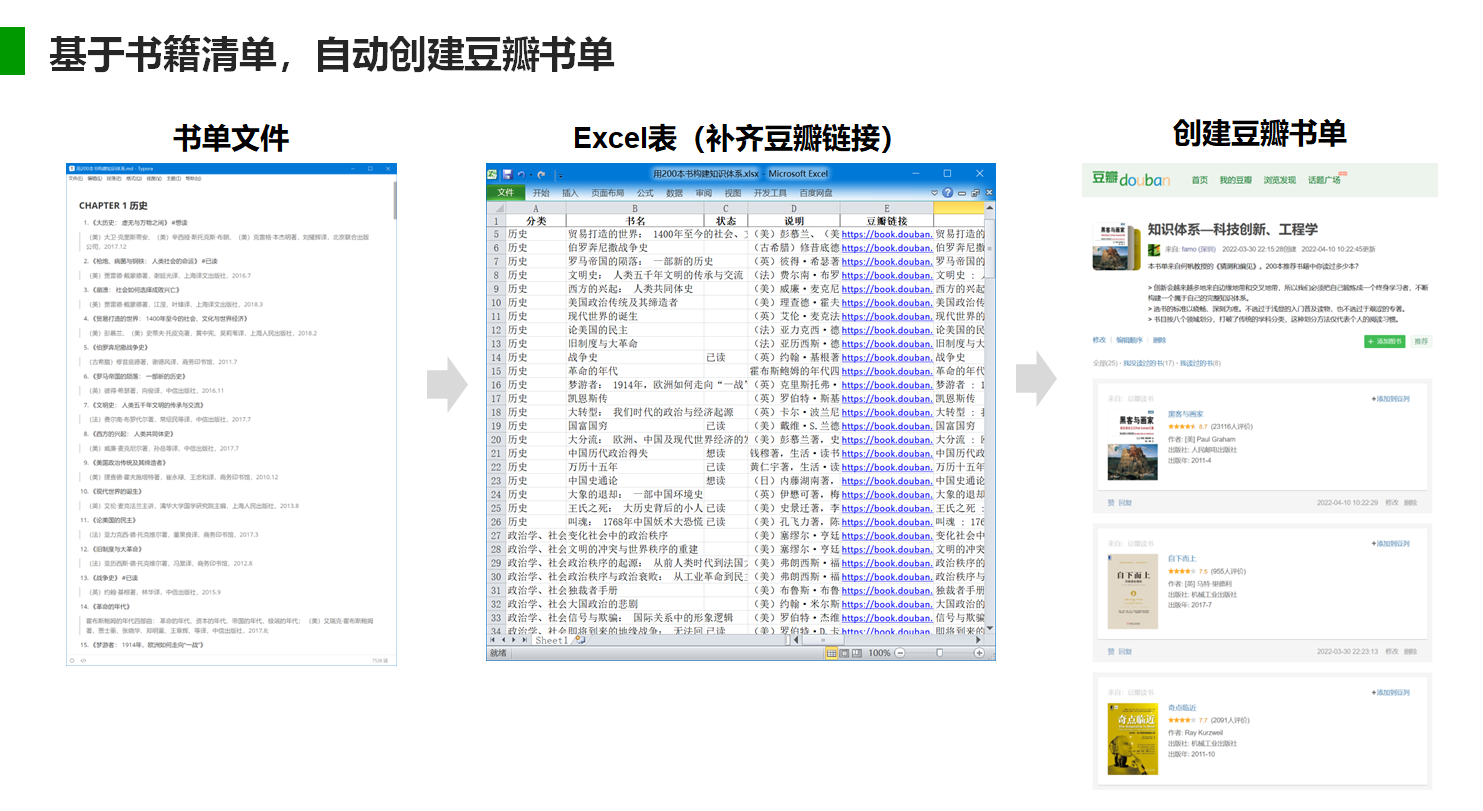Click the Sheet1 worksheet tab

click(x=551, y=640)
